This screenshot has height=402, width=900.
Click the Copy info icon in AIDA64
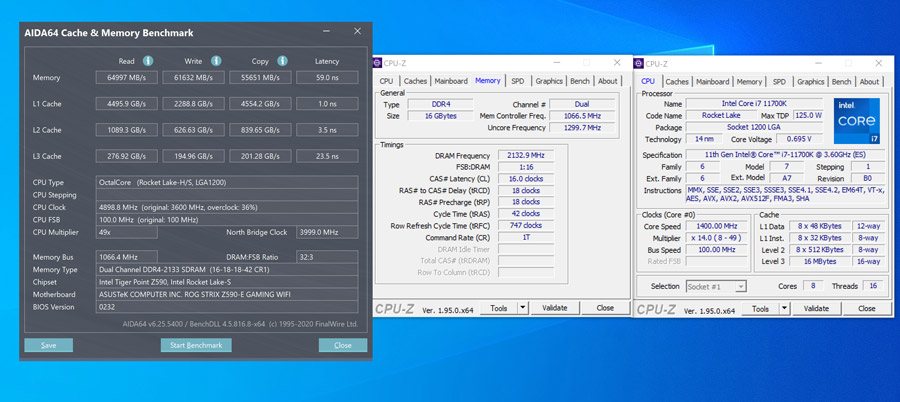tap(282, 61)
